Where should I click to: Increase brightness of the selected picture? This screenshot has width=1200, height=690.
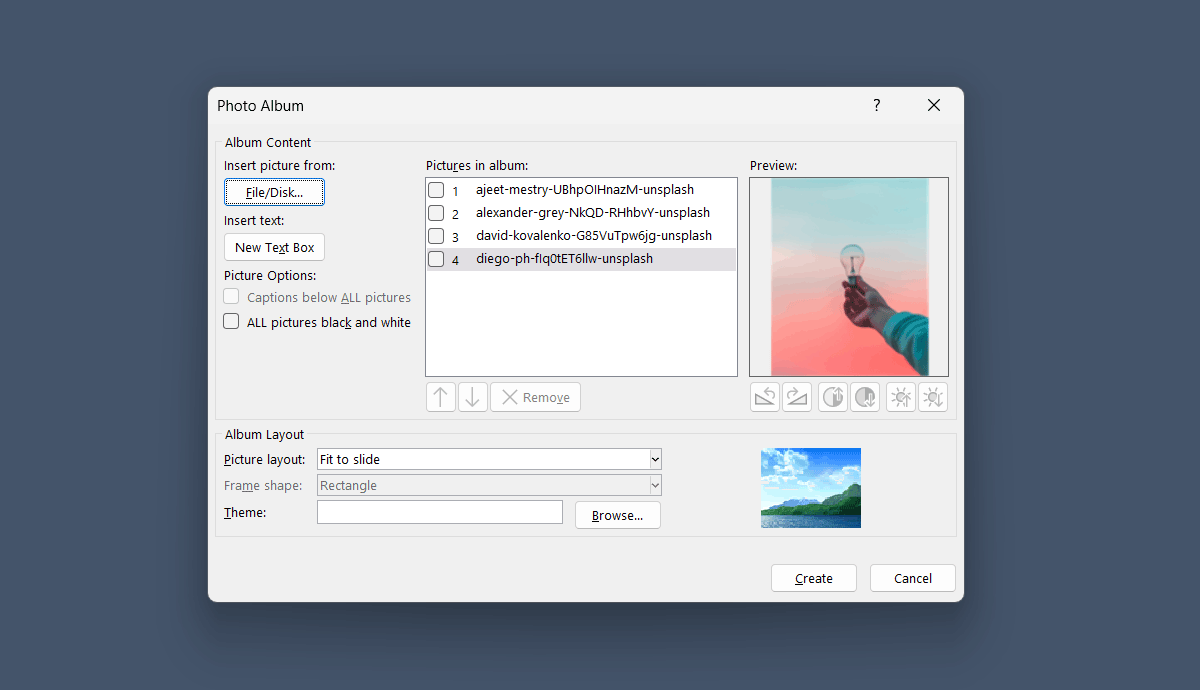pyautogui.click(x=900, y=397)
